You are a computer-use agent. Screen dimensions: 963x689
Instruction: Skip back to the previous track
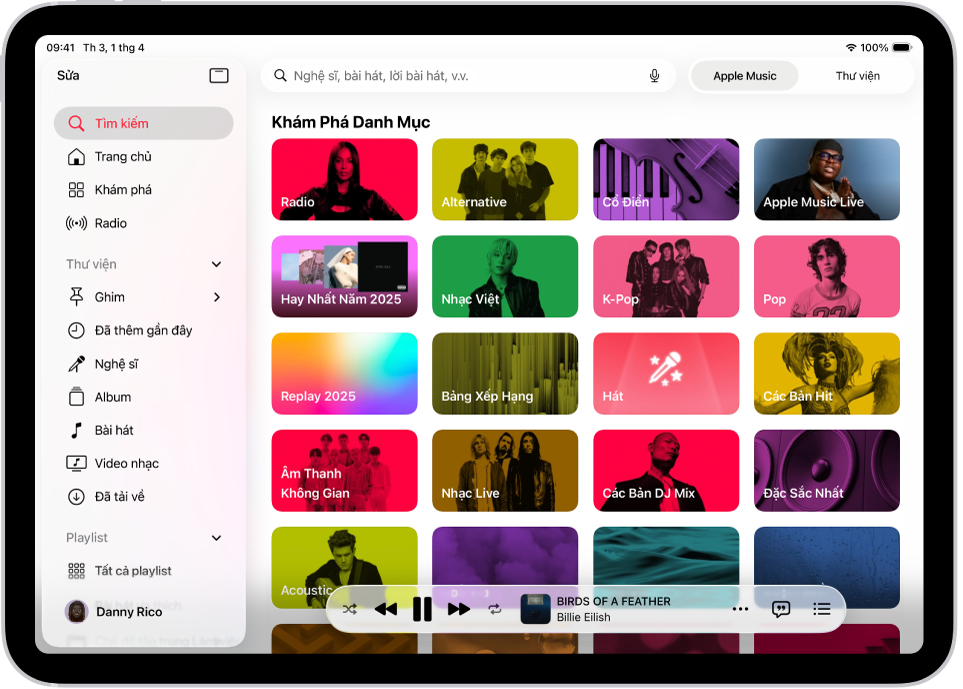(x=386, y=609)
